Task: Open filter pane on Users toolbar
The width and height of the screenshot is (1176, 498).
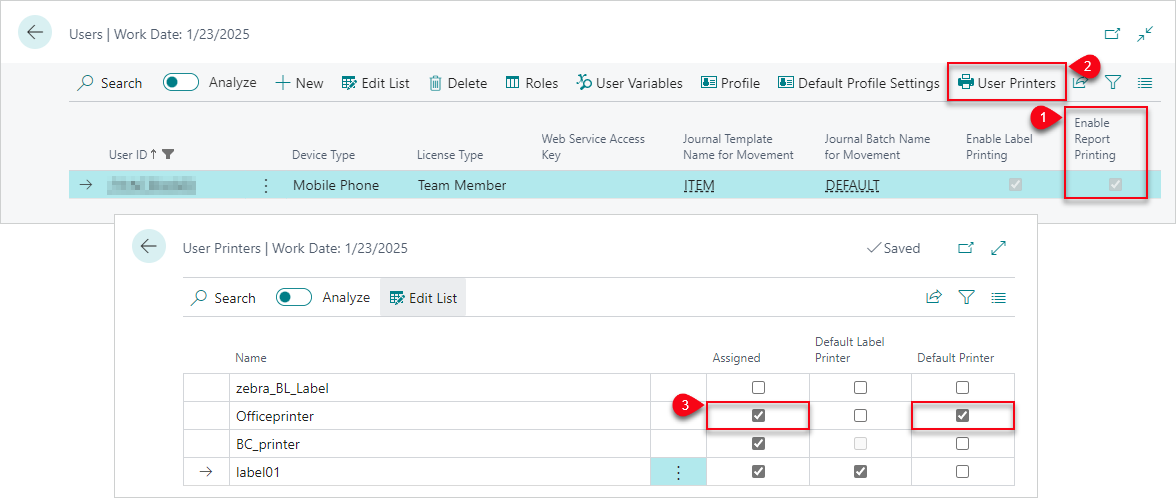Action: click(x=1113, y=83)
